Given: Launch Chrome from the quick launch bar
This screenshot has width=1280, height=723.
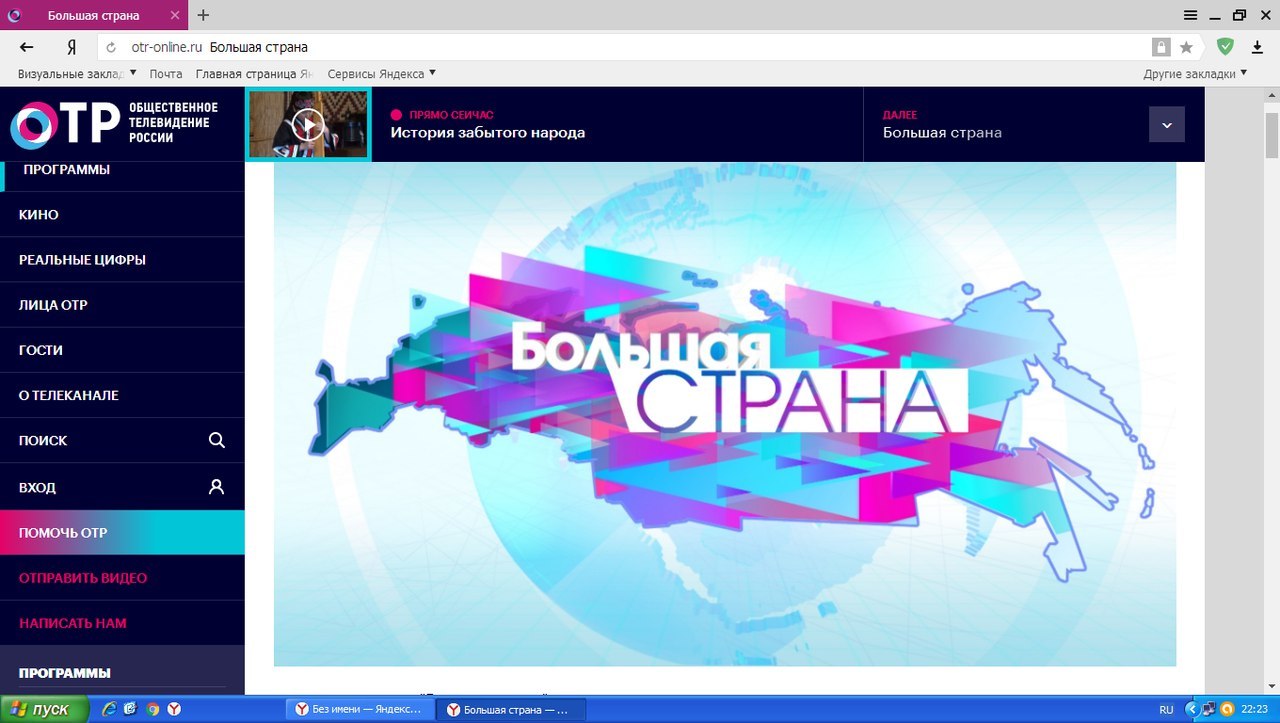Looking at the screenshot, I should click(x=152, y=709).
